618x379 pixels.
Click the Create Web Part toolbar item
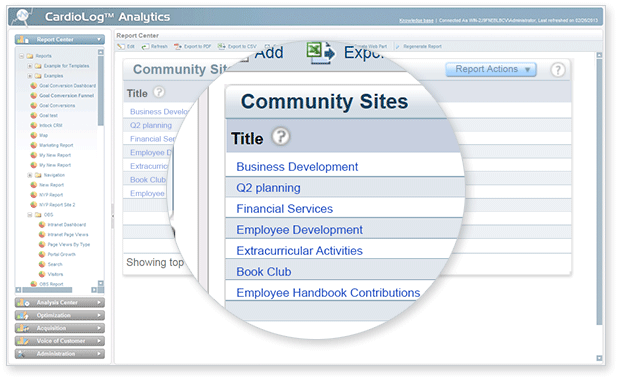[370, 46]
